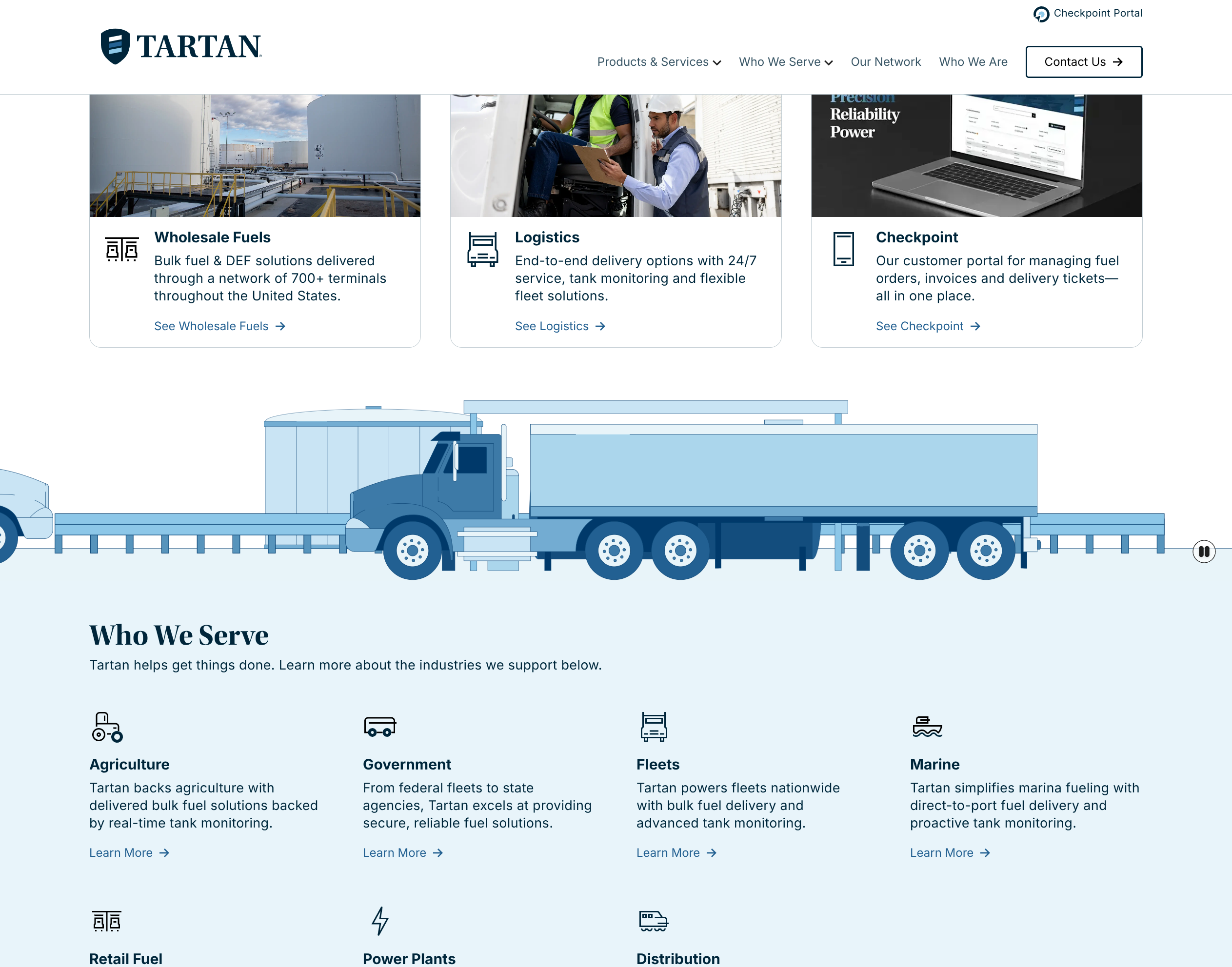Click the Retail Fuel pump icon
1232x967 pixels.
point(106,921)
